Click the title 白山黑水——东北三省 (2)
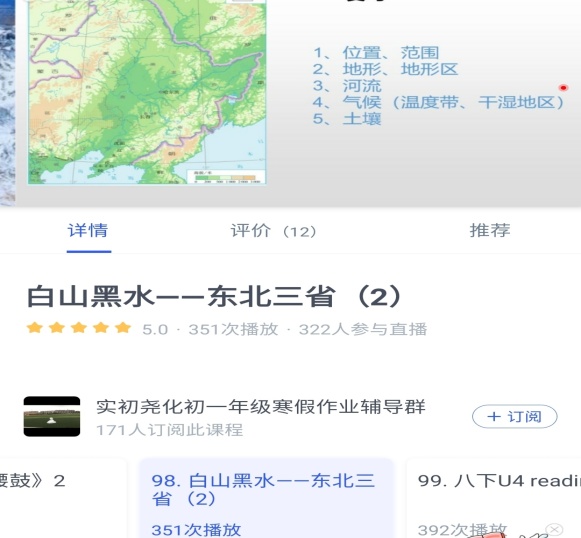Screen dimensions: 581x538 (x=214, y=297)
